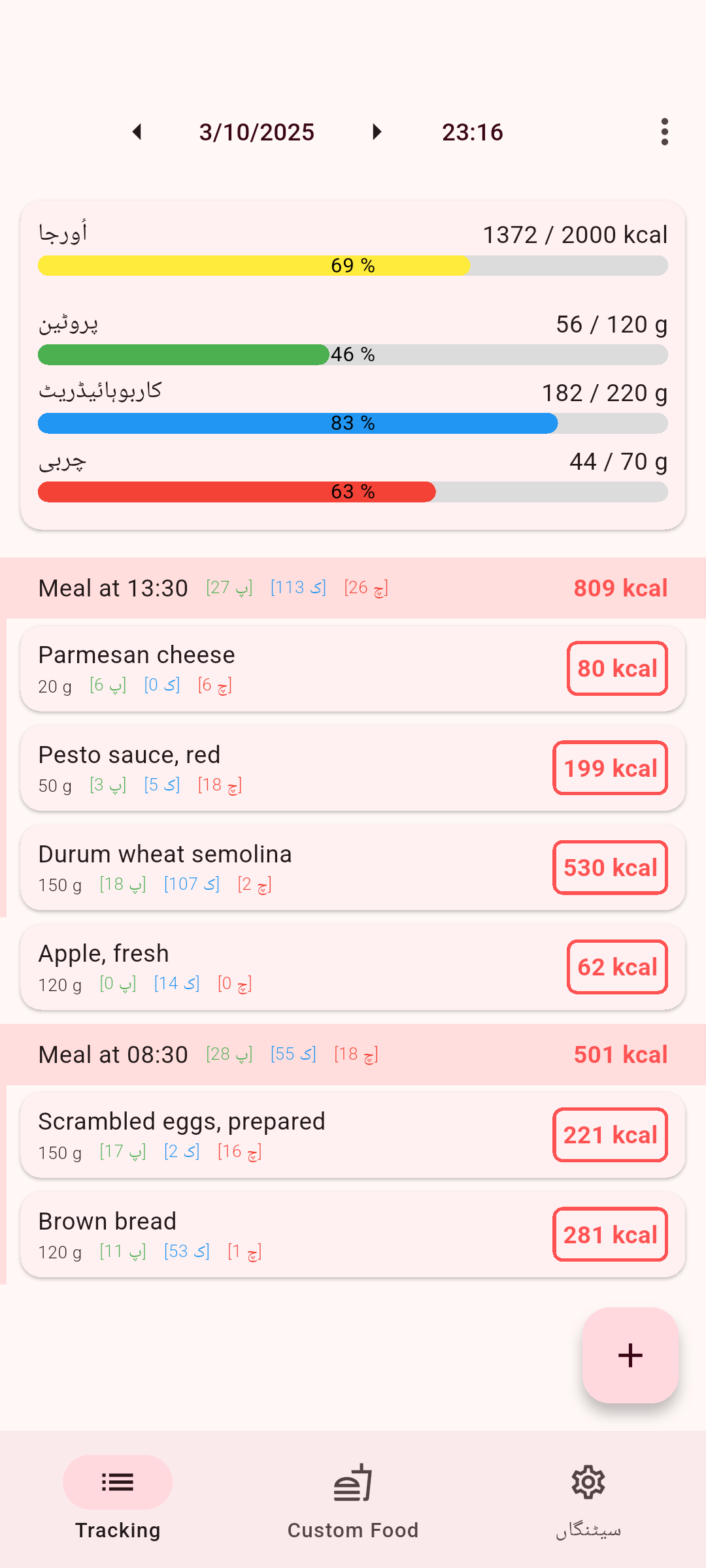Click the 199 kcal Pesto sauce badge
The width and height of the screenshot is (706, 1568).
610,768
